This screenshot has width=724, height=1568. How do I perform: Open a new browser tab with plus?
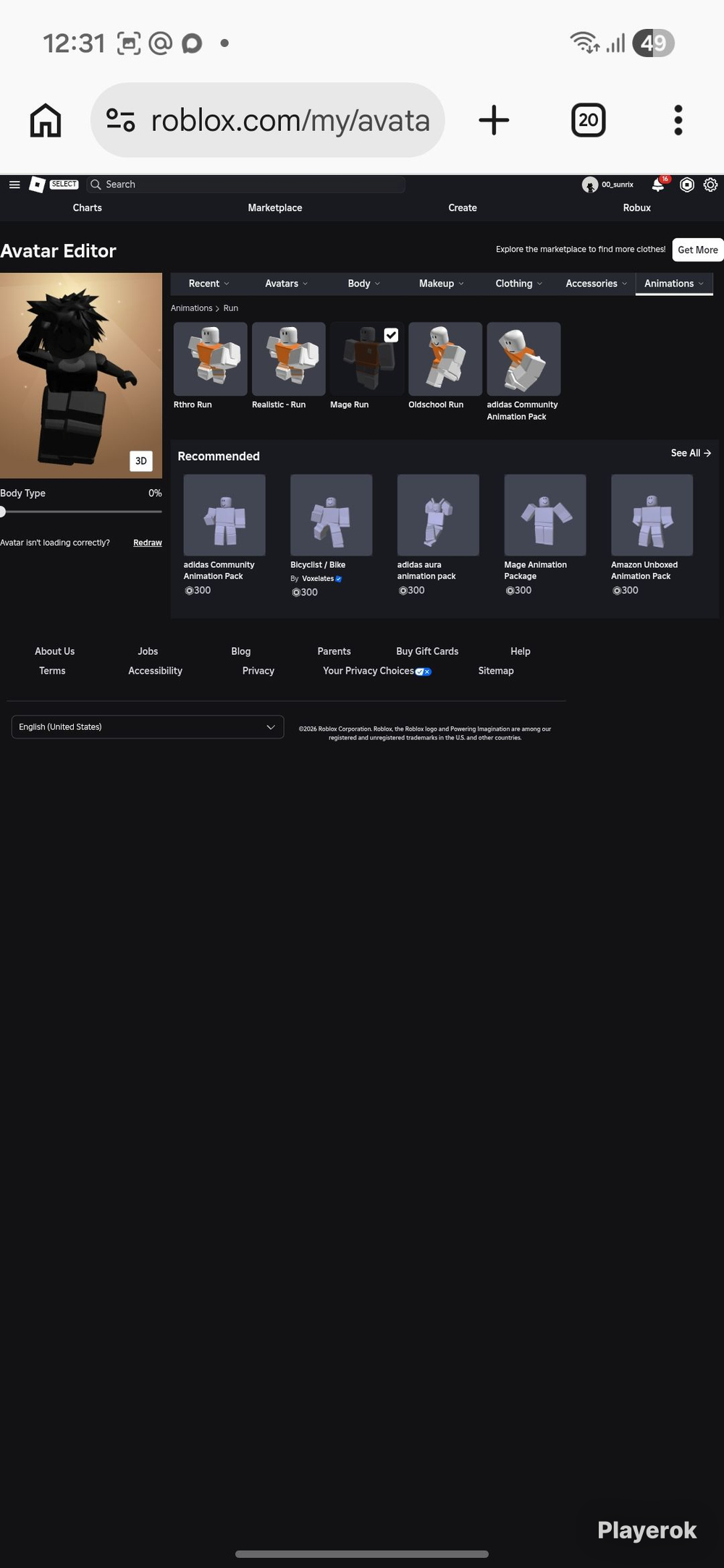pyautogui.click(x=494, y=120)
